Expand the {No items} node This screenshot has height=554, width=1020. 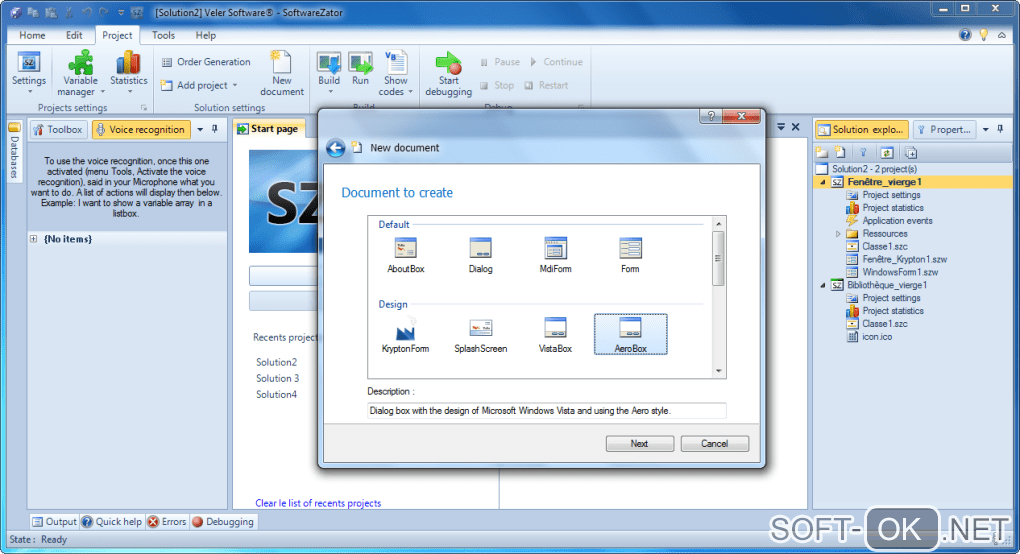click(33, 239)
